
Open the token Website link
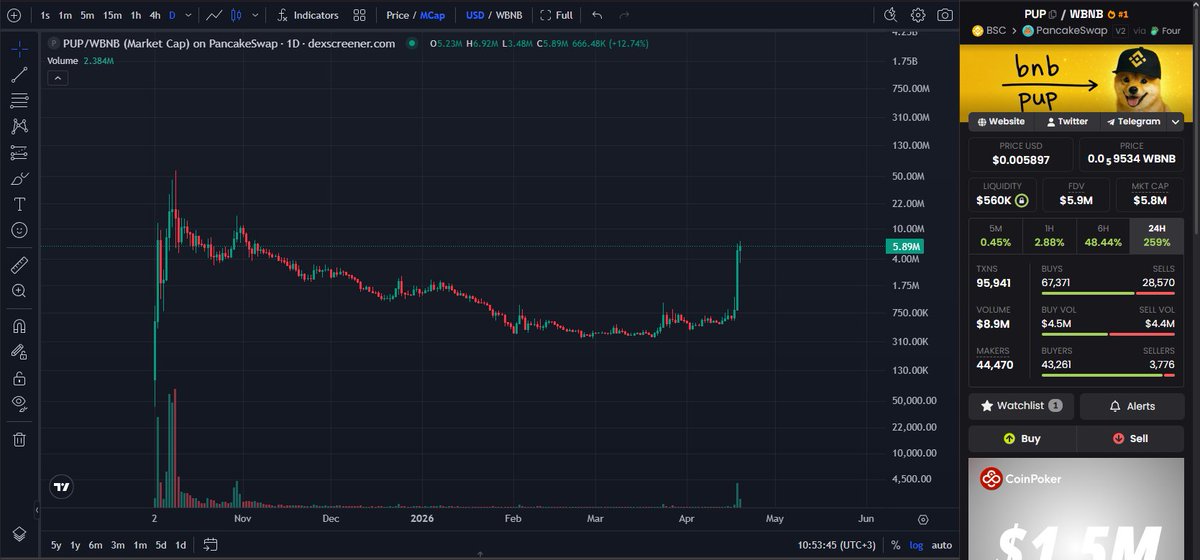pyautogui.click(x=1000, y=121)
